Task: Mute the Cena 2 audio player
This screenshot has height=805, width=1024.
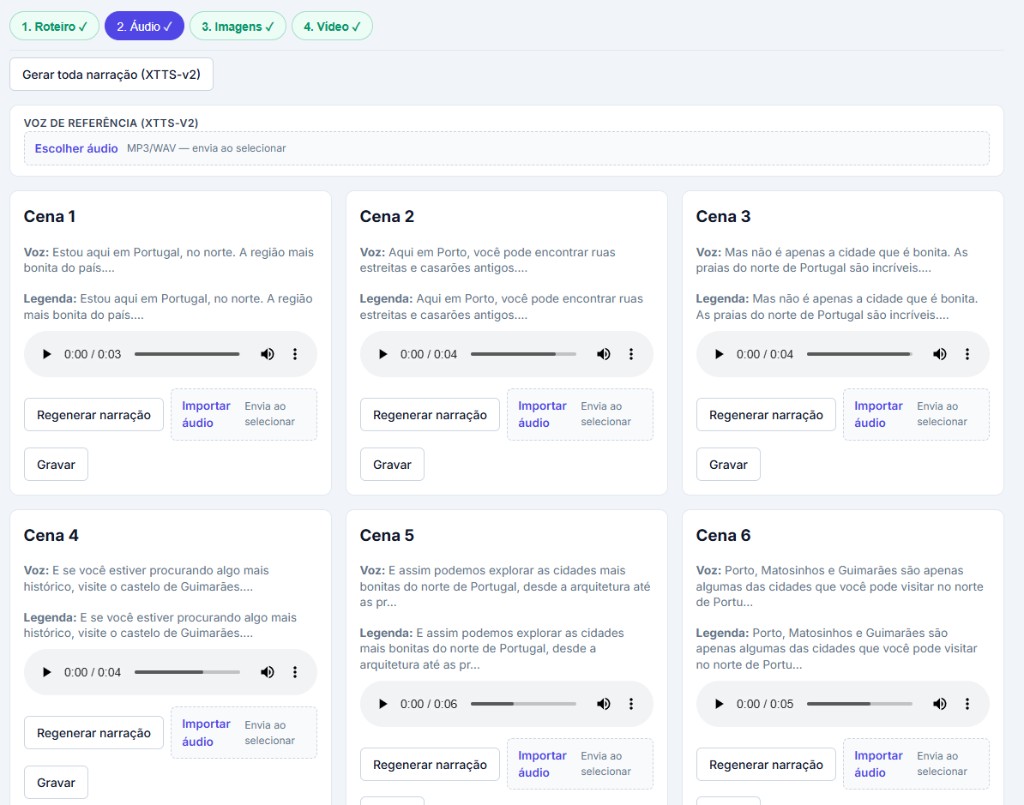Action: (603, 354)
